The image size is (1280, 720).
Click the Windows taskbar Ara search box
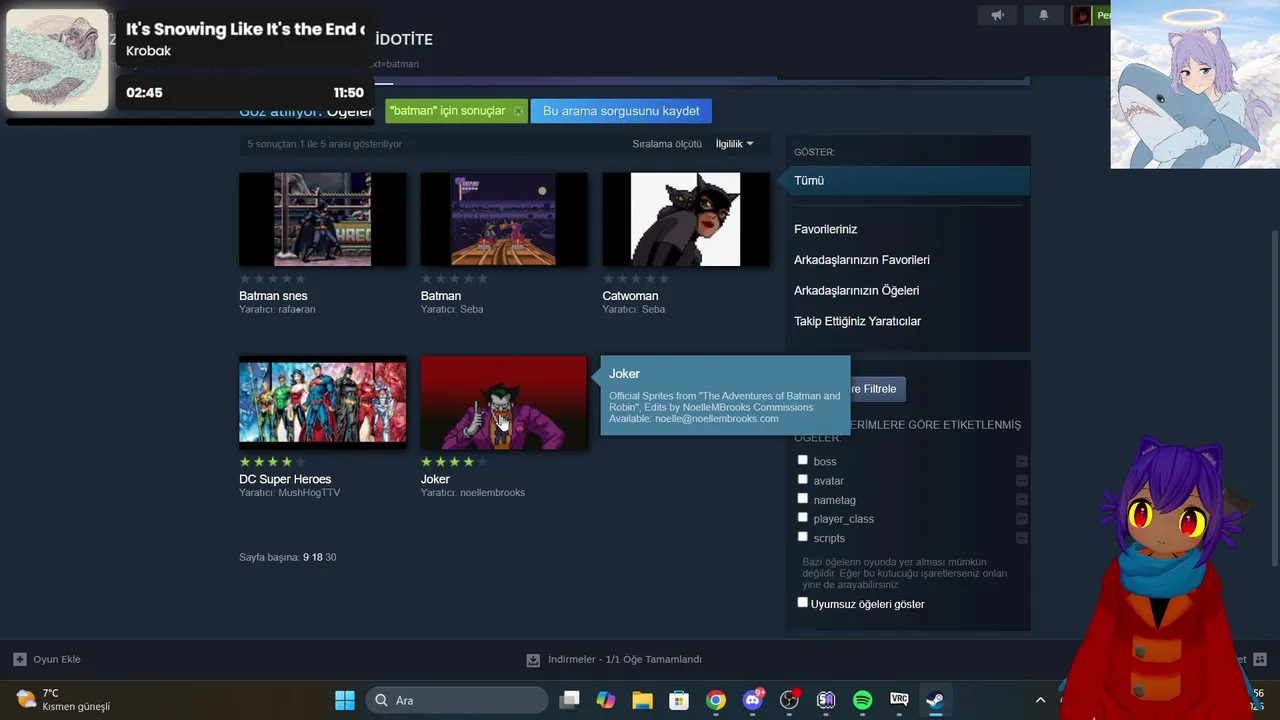tap(456, 700)
